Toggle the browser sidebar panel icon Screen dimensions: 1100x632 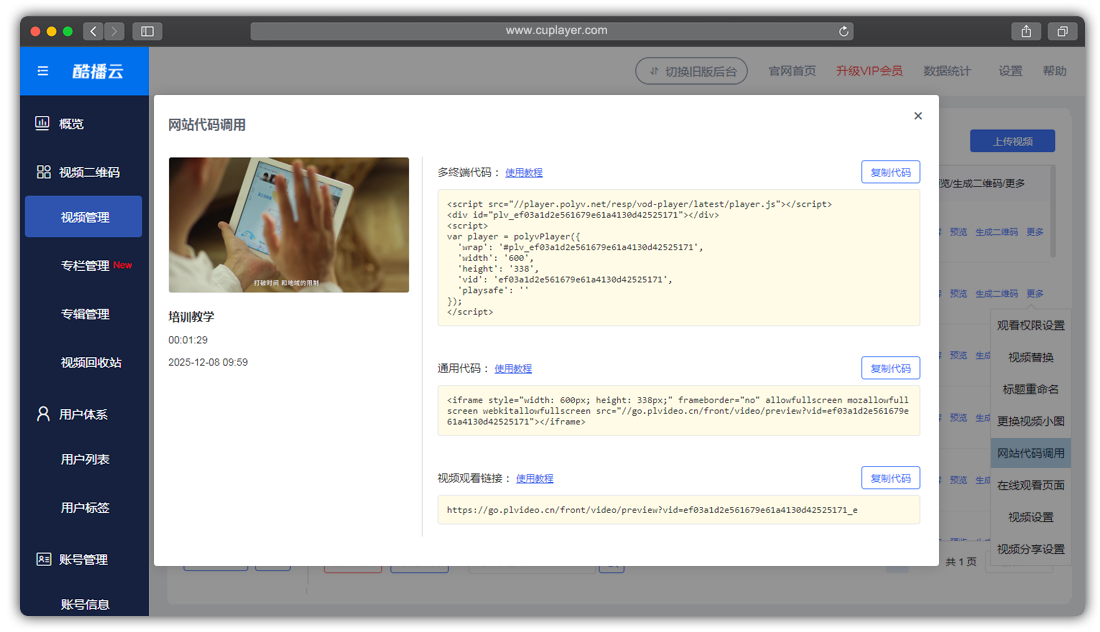pyautogui.click(x=147, y=31)
